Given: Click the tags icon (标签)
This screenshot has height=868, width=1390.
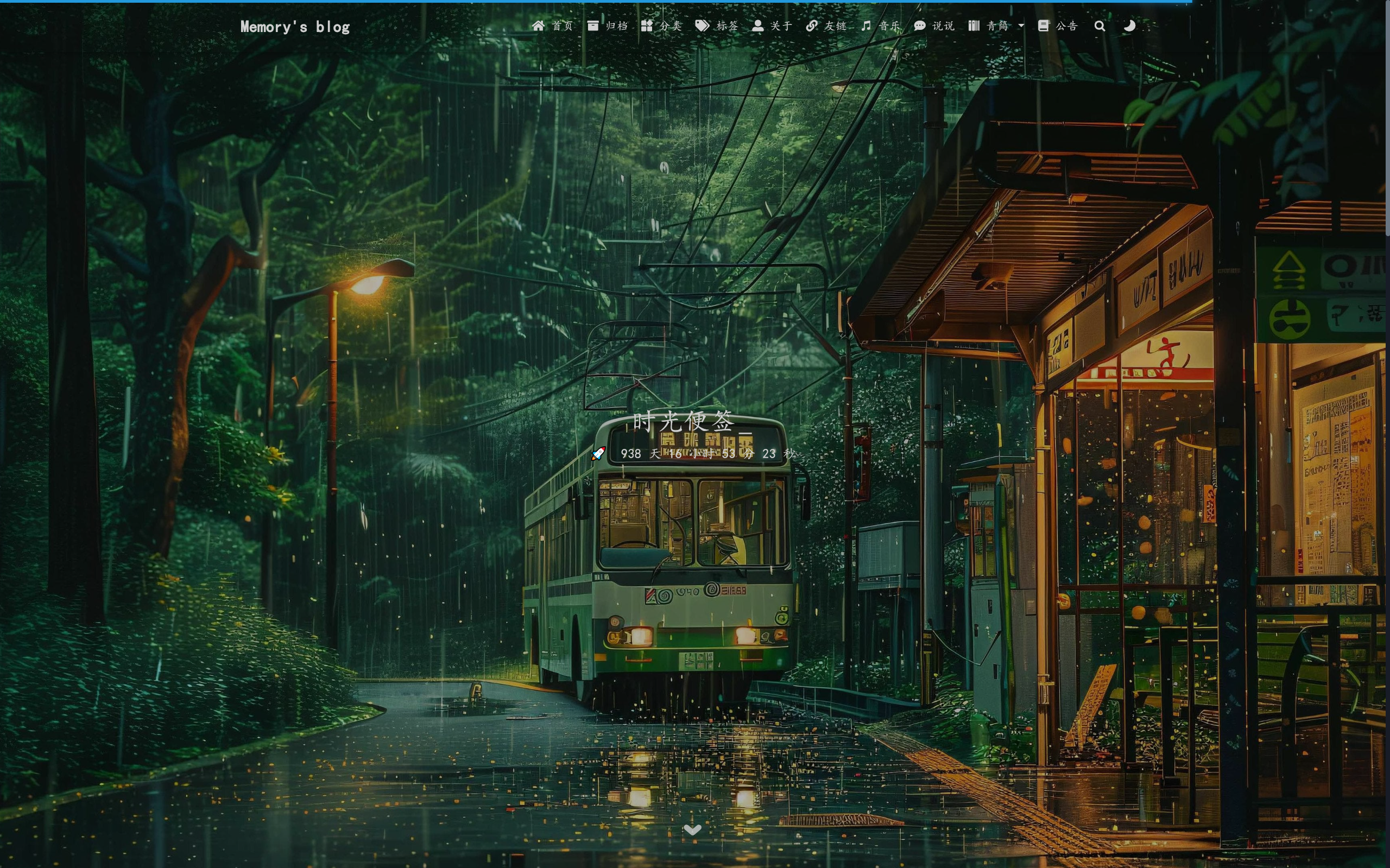Looking at the screenshot, I should click(702, 26).
